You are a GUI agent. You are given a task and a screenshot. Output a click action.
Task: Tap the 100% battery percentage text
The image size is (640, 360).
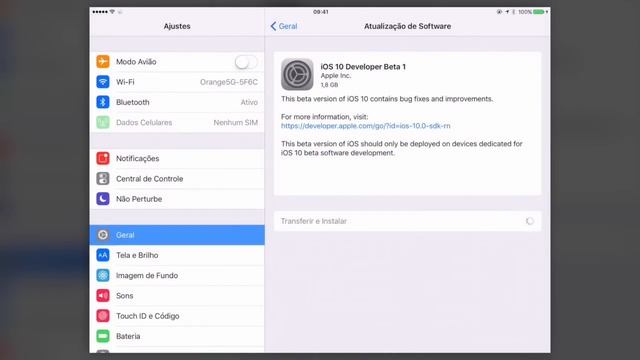point(525,12)
